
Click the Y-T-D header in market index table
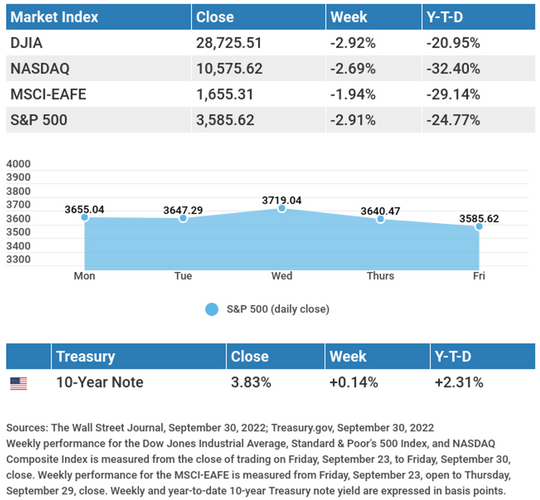pyautogui.click(x=445, y=17)
